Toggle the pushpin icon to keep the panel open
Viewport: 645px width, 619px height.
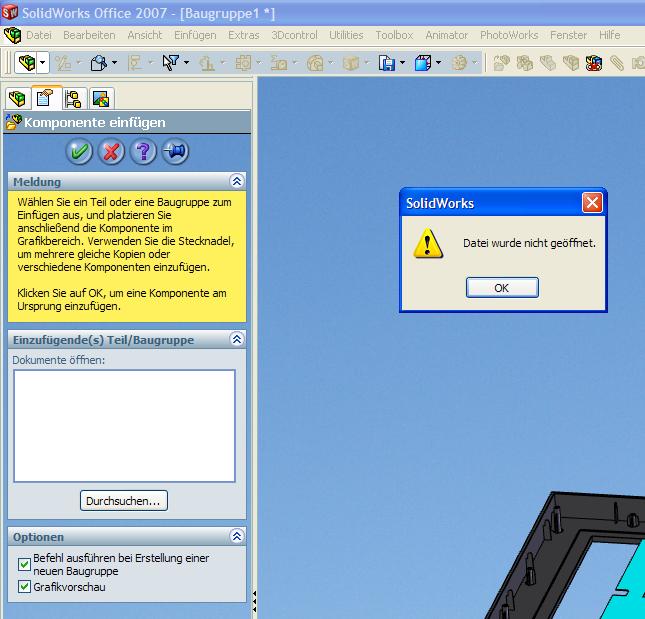[175, 151]
